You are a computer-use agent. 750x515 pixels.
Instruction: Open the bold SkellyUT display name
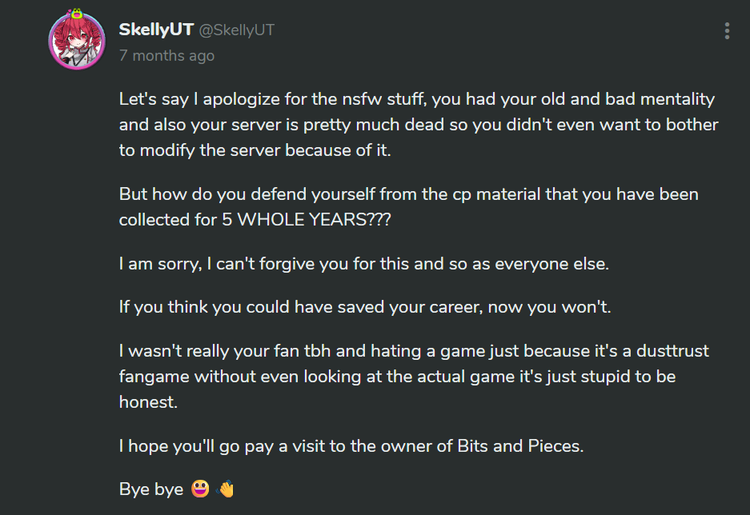click(156, 30)
